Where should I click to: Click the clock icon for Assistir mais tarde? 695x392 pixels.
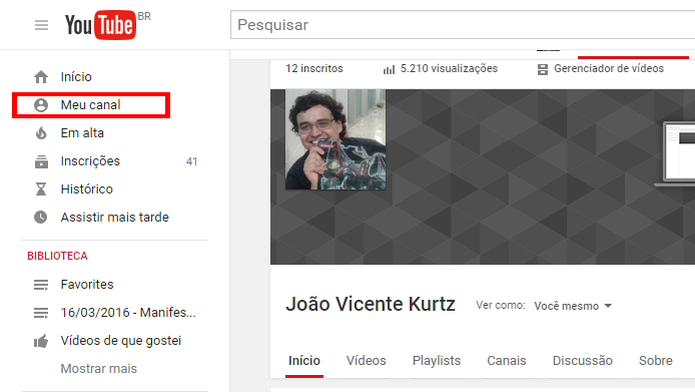[41, 217]
